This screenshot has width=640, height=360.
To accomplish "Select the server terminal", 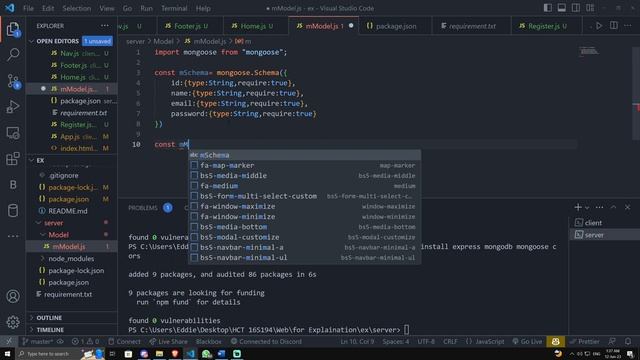I will 604,235.
